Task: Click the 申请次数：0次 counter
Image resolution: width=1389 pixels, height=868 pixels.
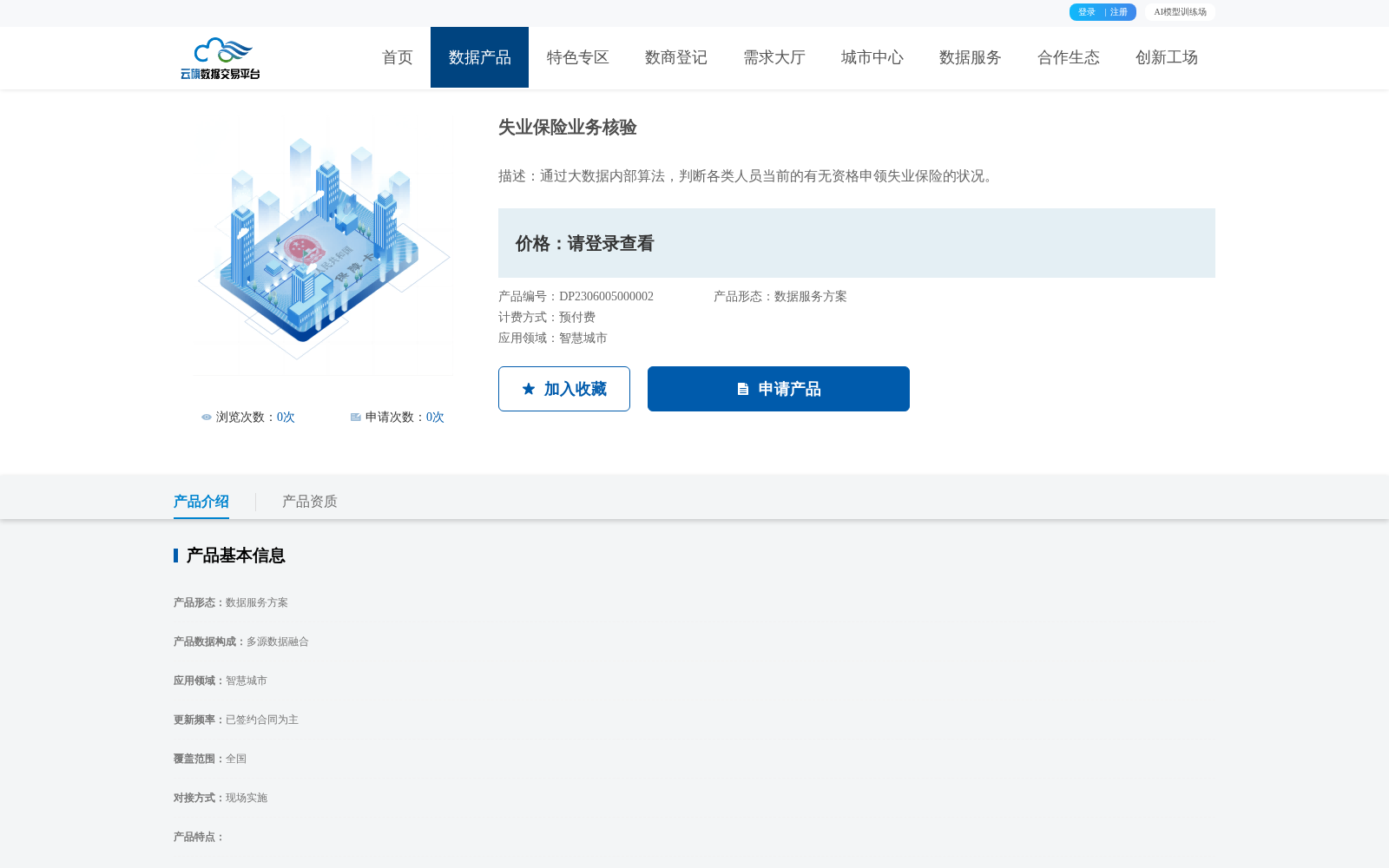Action: pyautogui.click(x=398, y=418)
